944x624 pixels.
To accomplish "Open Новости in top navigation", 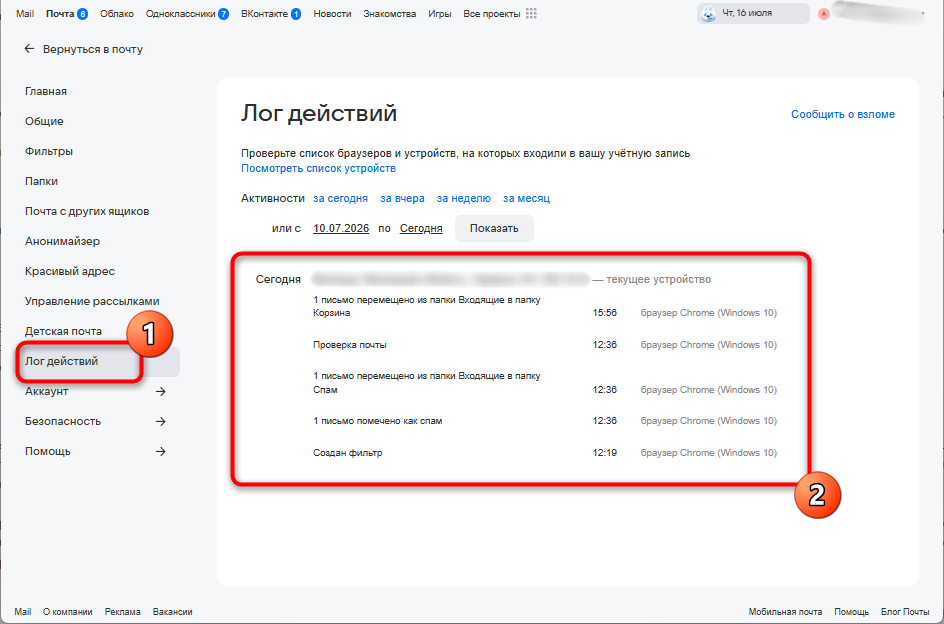I will (332, 13).
